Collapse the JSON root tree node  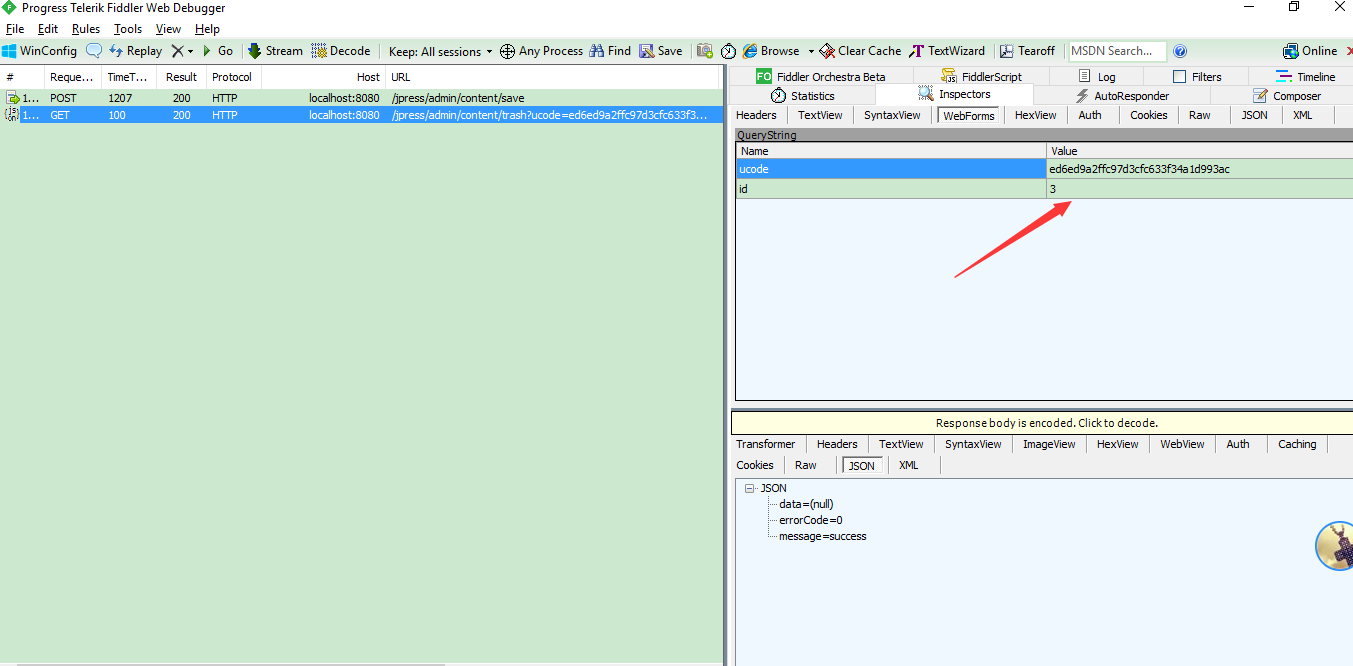[750, 489]
